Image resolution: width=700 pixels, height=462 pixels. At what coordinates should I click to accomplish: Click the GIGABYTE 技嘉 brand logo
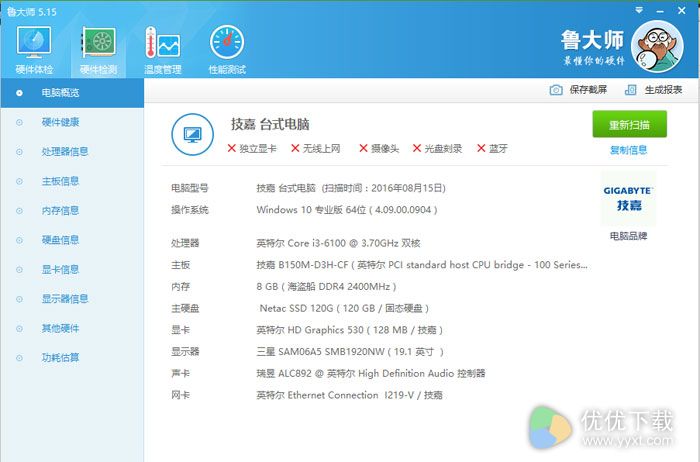(x=629, y=199)
